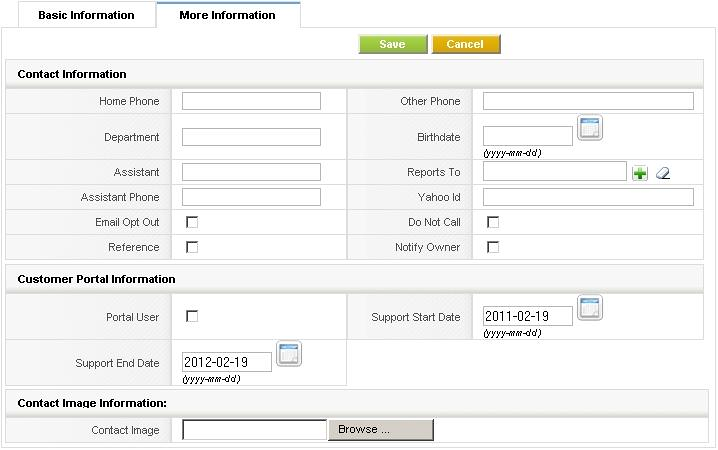The height and width of the screenshot is (450, 718).
Task: Click the green plus icon beside Reports To
Action: pos(640,173)
